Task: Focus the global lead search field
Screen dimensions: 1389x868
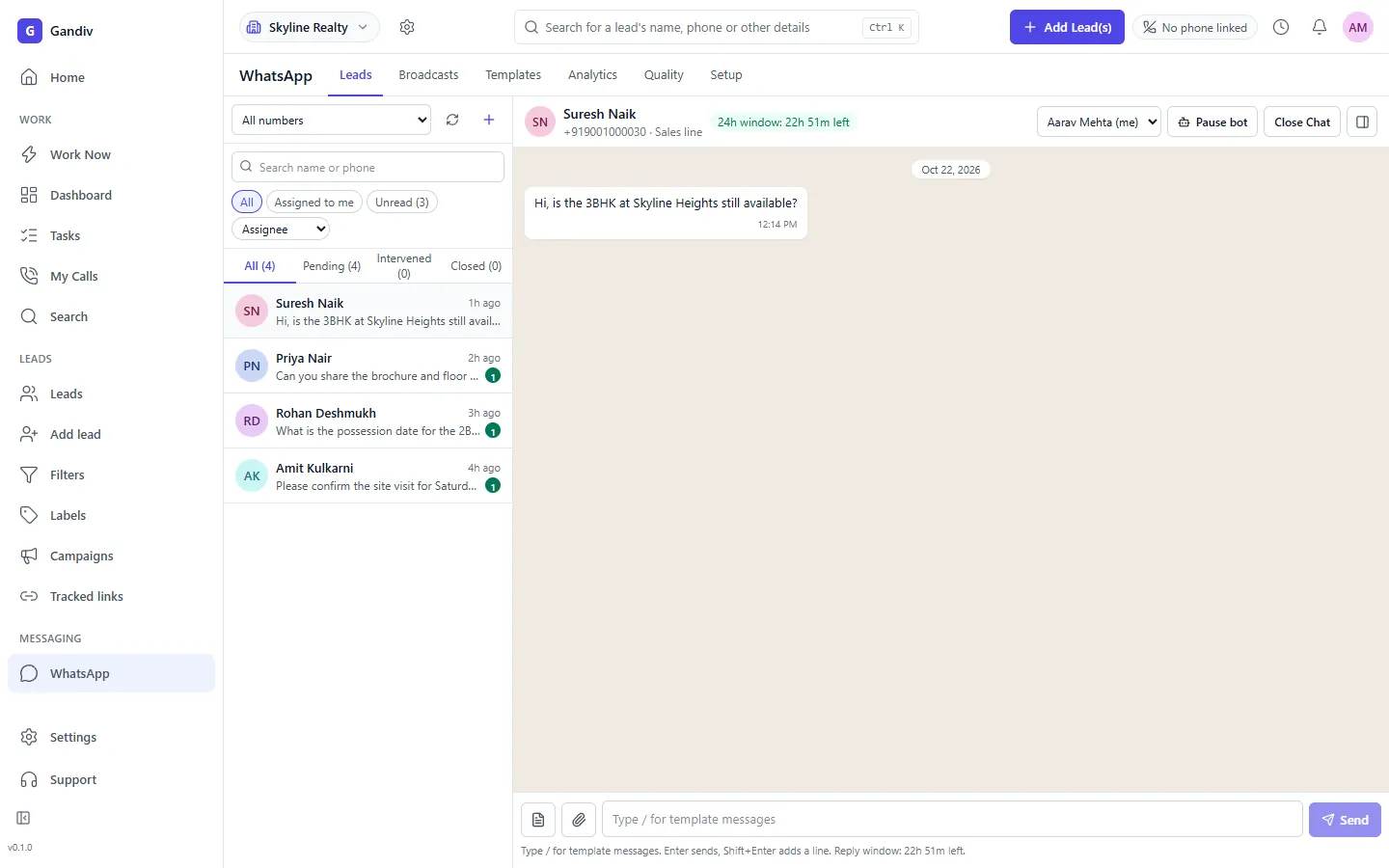Action: pos(717,27)
